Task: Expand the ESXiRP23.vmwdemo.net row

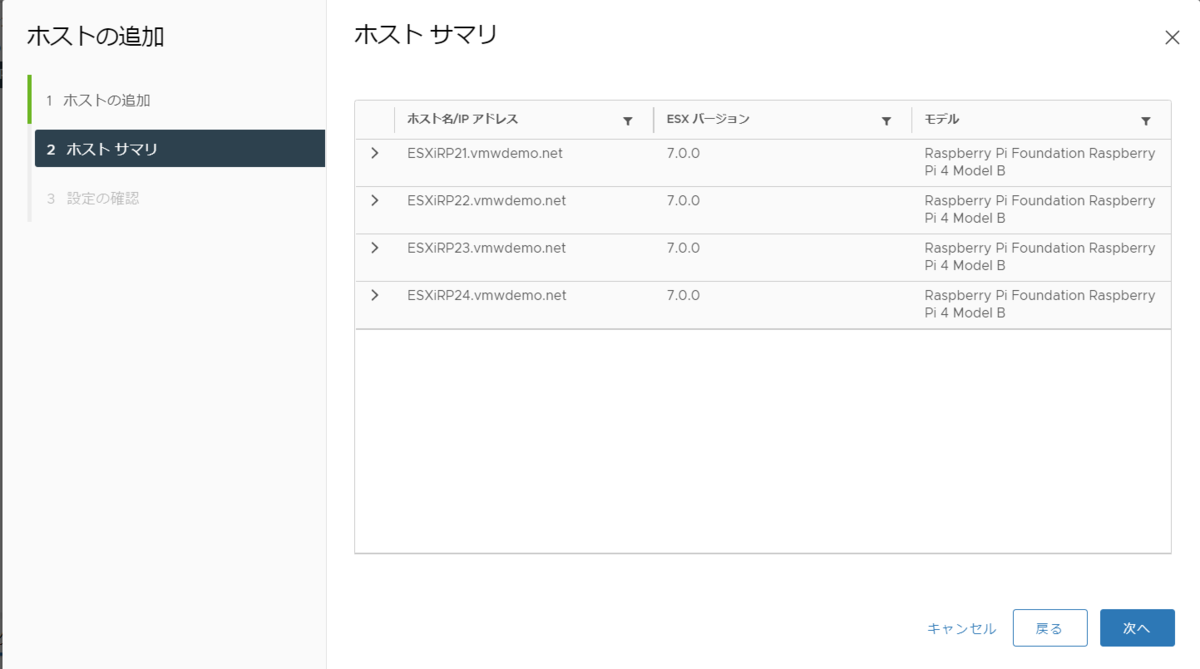Action: point(375,247)
